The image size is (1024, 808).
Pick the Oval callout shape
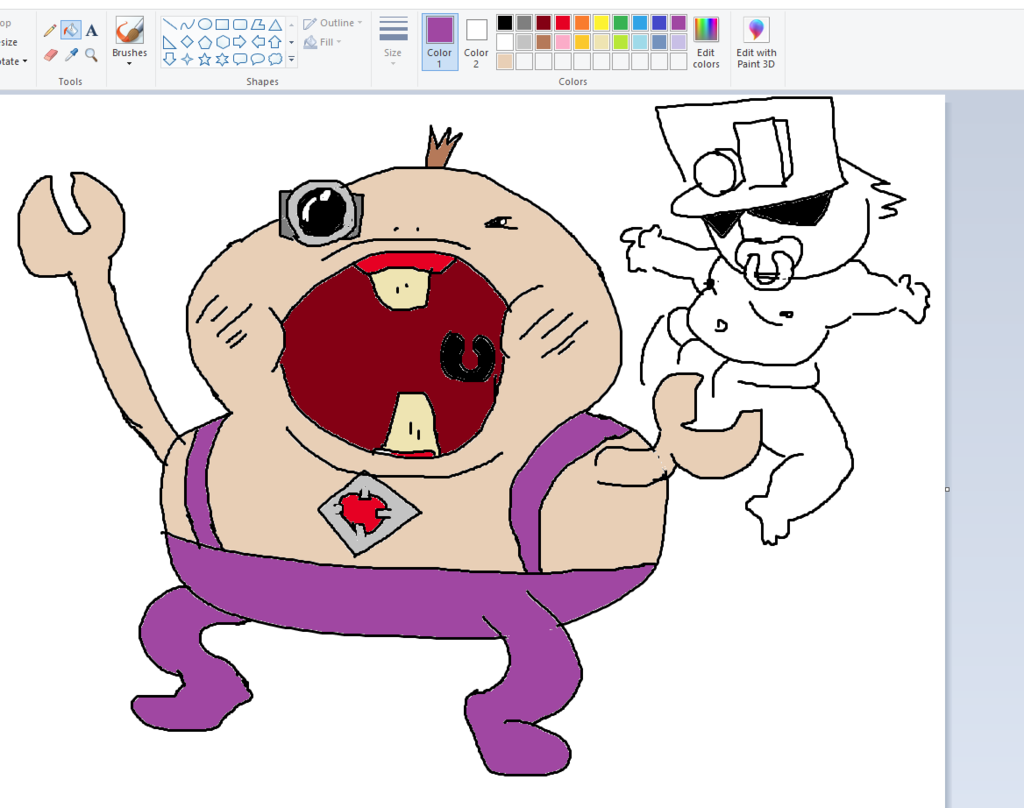click(258, 59)
